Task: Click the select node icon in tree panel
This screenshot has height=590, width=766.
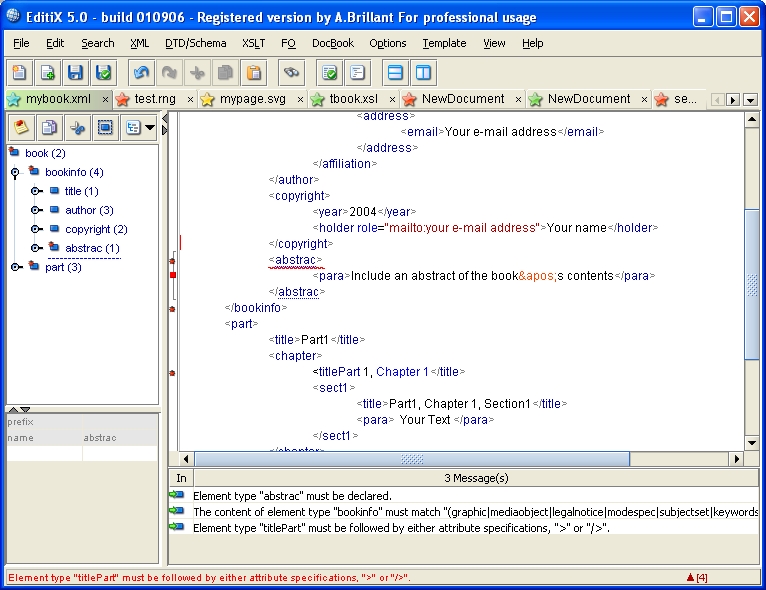Action: (105, 128)
